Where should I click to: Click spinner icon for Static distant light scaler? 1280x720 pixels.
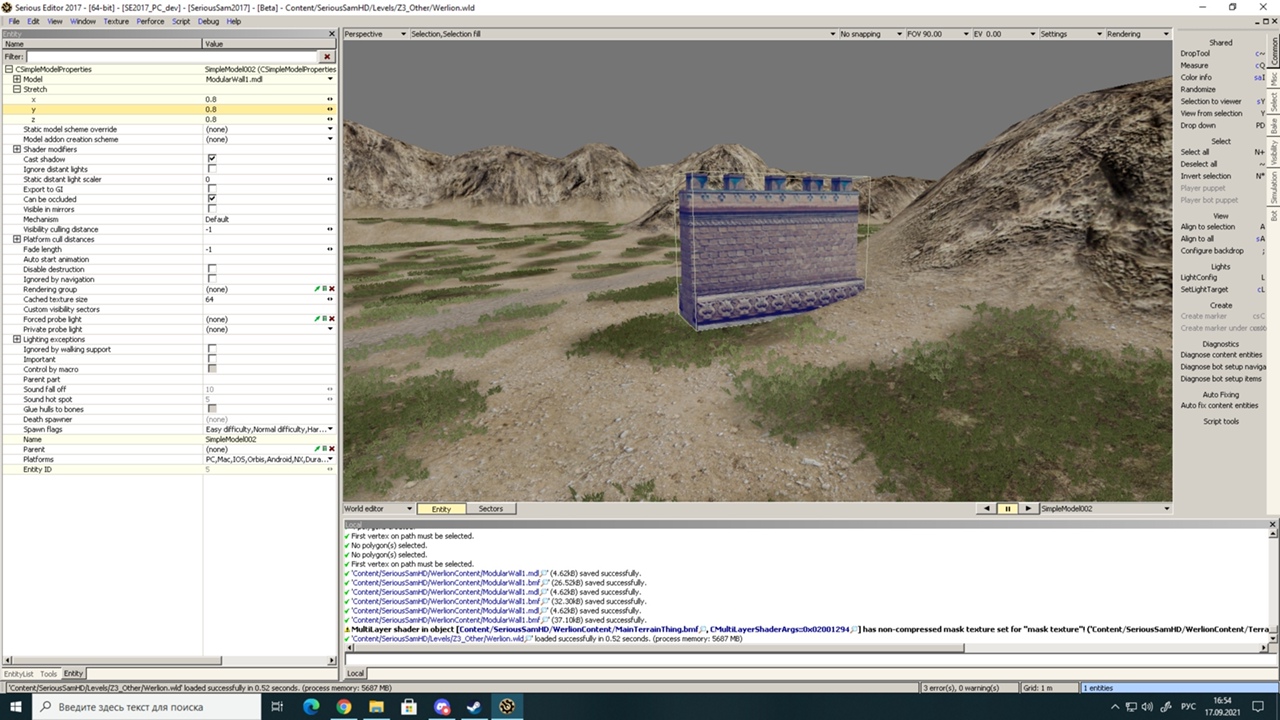coord(330,179)
